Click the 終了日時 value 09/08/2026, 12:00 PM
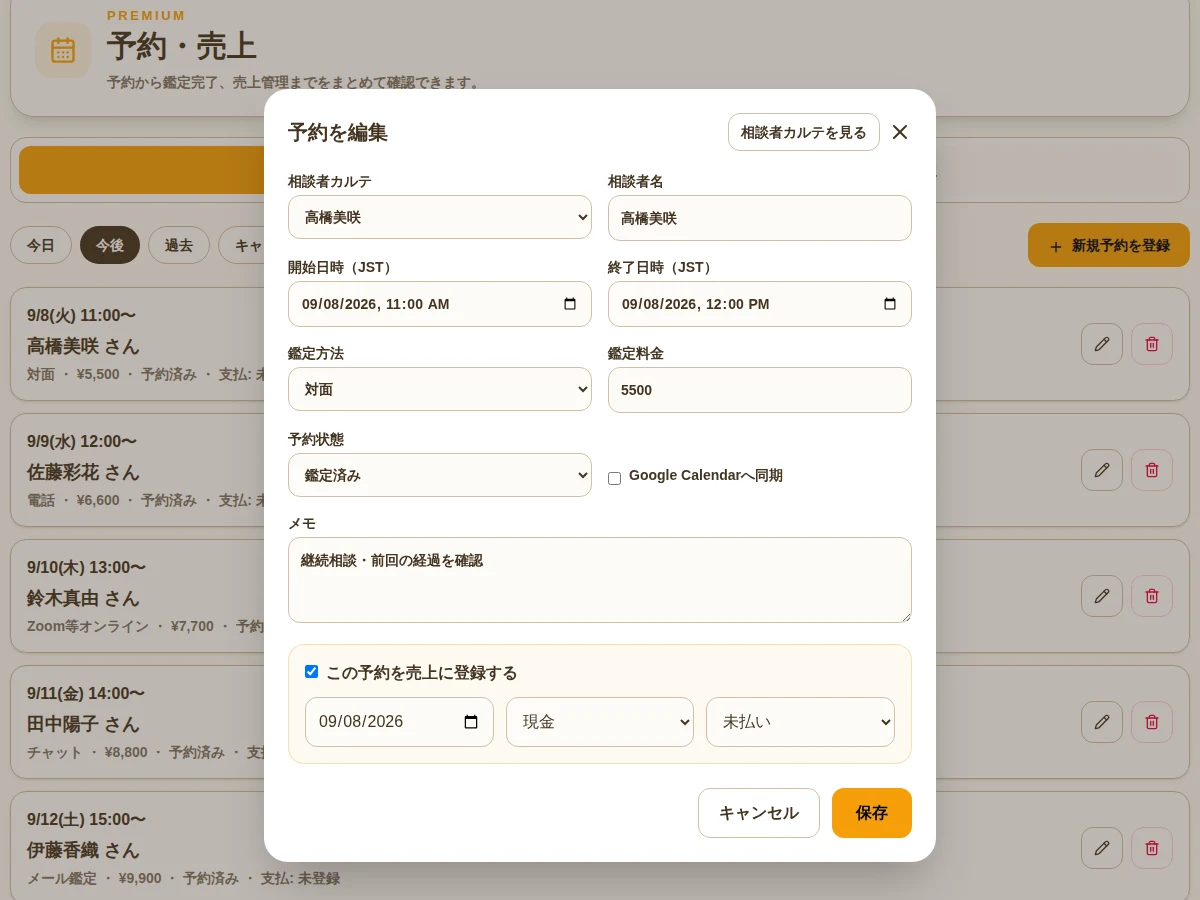Viewport: 1200px width, 900px height. tap(696, 304)
